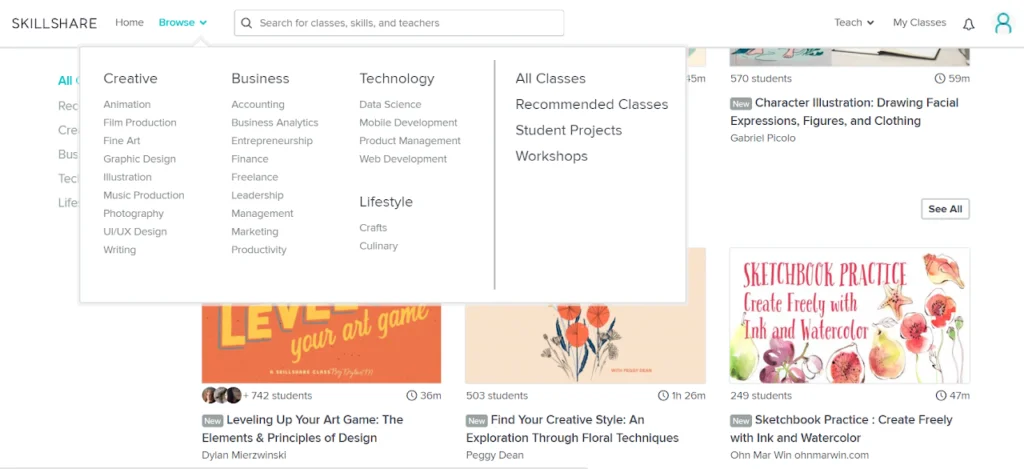The width and height of the screenshot is (1024, 469).
Task: Click the Skillshare logo
Action: tap(54, 24)
